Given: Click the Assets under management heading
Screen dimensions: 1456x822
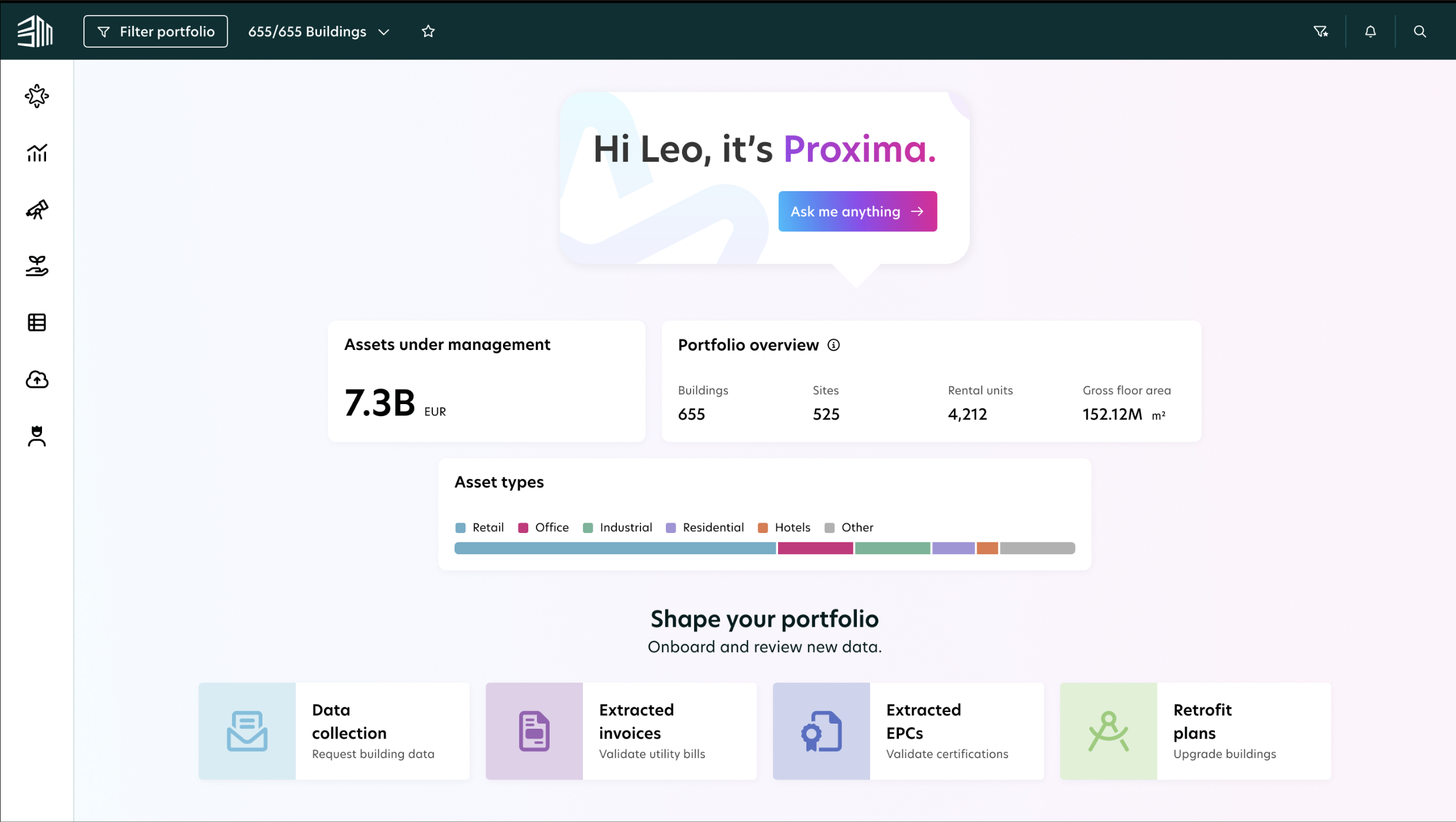Looking at the screenshot, I should (447, 344).
